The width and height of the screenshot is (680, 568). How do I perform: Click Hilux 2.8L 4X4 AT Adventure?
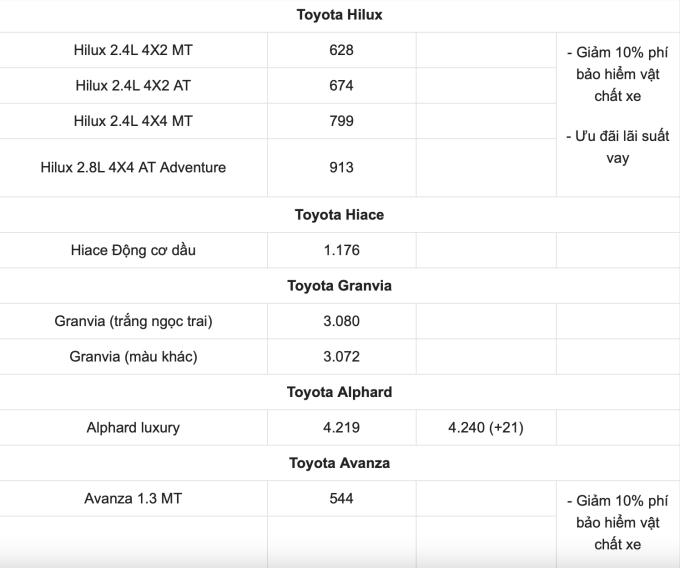point(133,167)
